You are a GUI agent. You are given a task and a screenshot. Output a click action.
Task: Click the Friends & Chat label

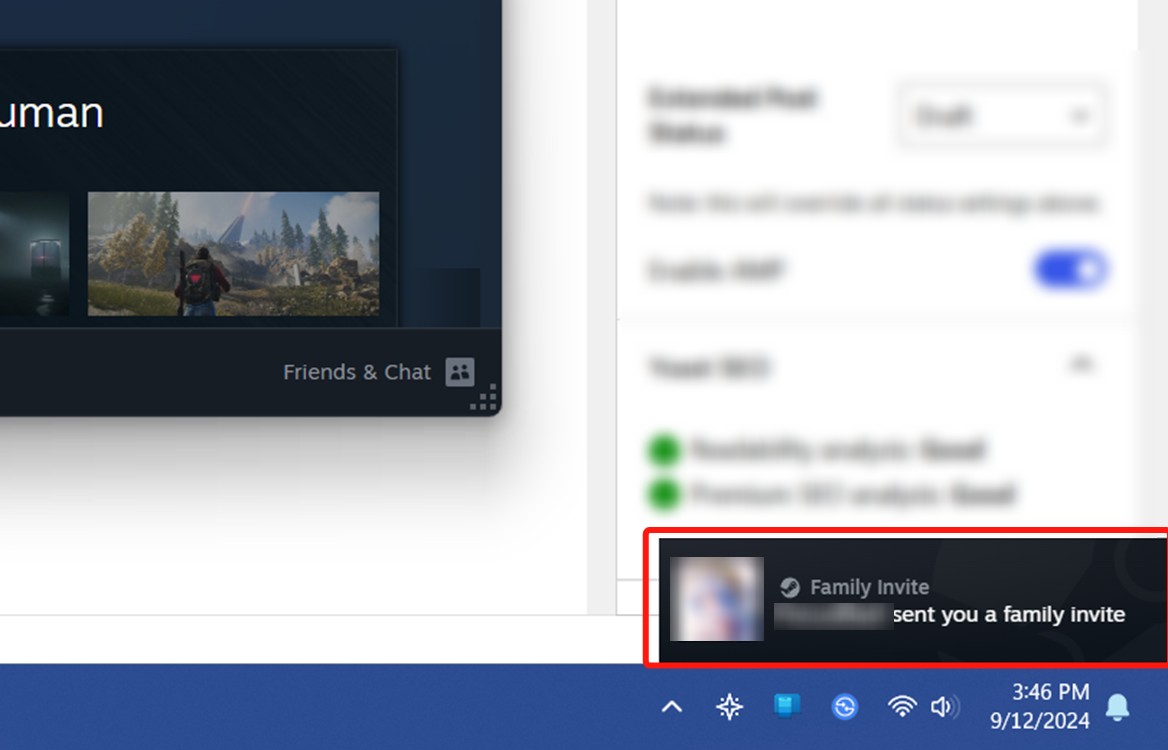click(x=357, y=372)
